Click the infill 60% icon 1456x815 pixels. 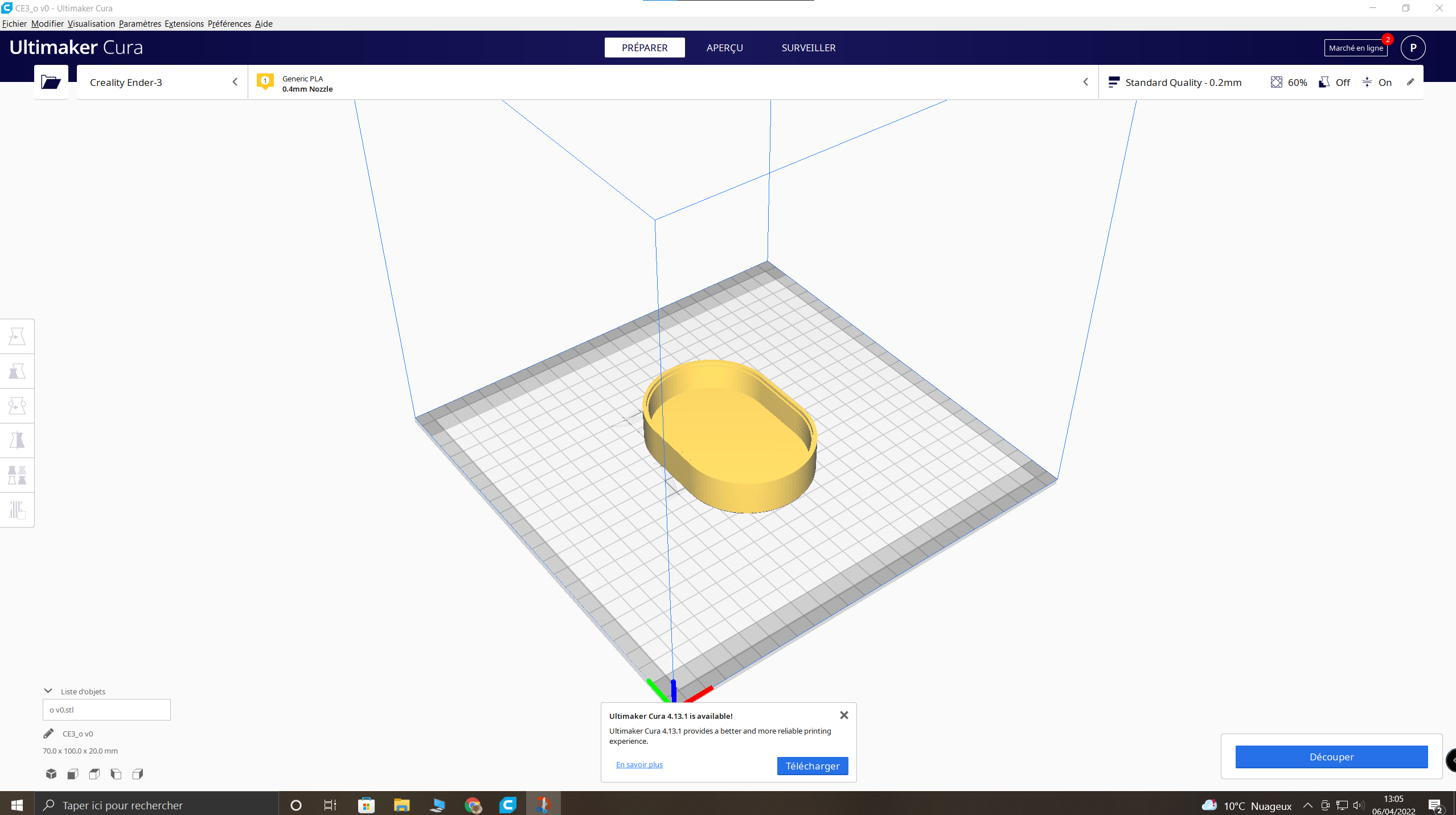coord(1277,82)
